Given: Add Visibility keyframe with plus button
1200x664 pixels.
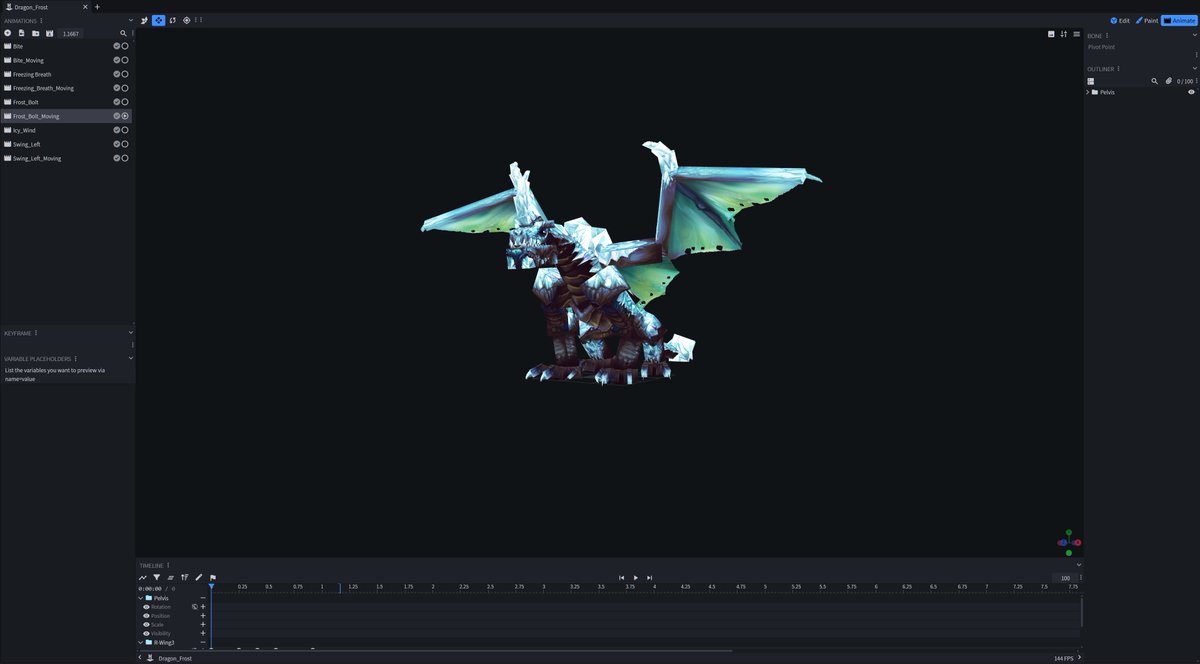Looking at the screenshot, I should (203, 634).
